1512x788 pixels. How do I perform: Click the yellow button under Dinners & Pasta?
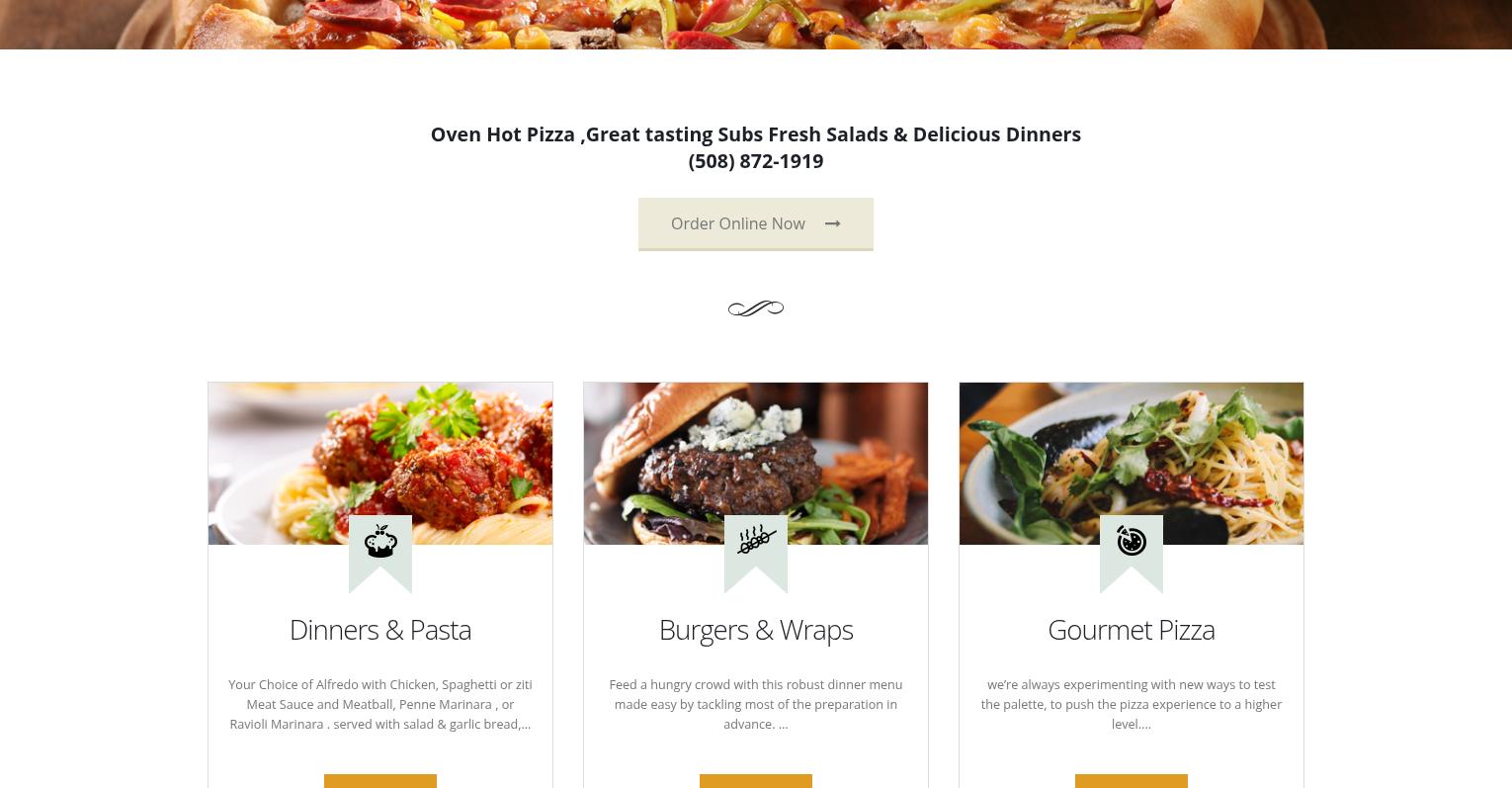point(380,781)
